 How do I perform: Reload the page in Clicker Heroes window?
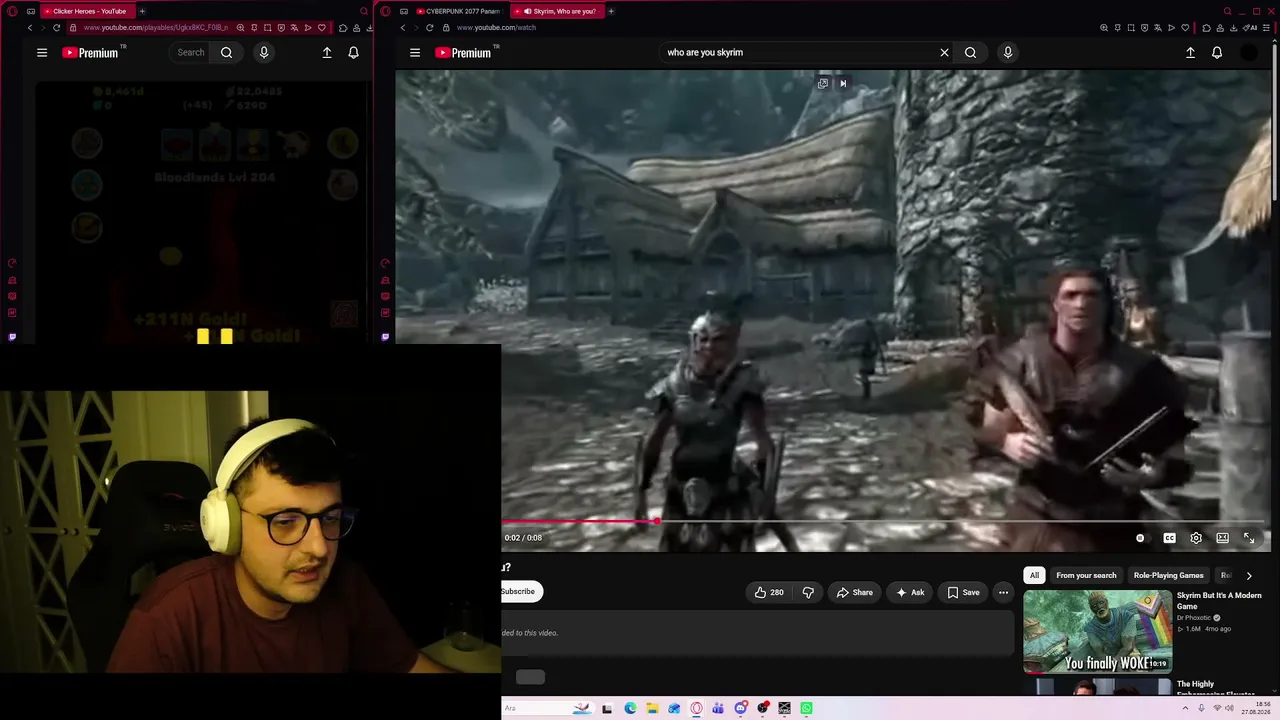pyautogui.click(x=57, y=28)
